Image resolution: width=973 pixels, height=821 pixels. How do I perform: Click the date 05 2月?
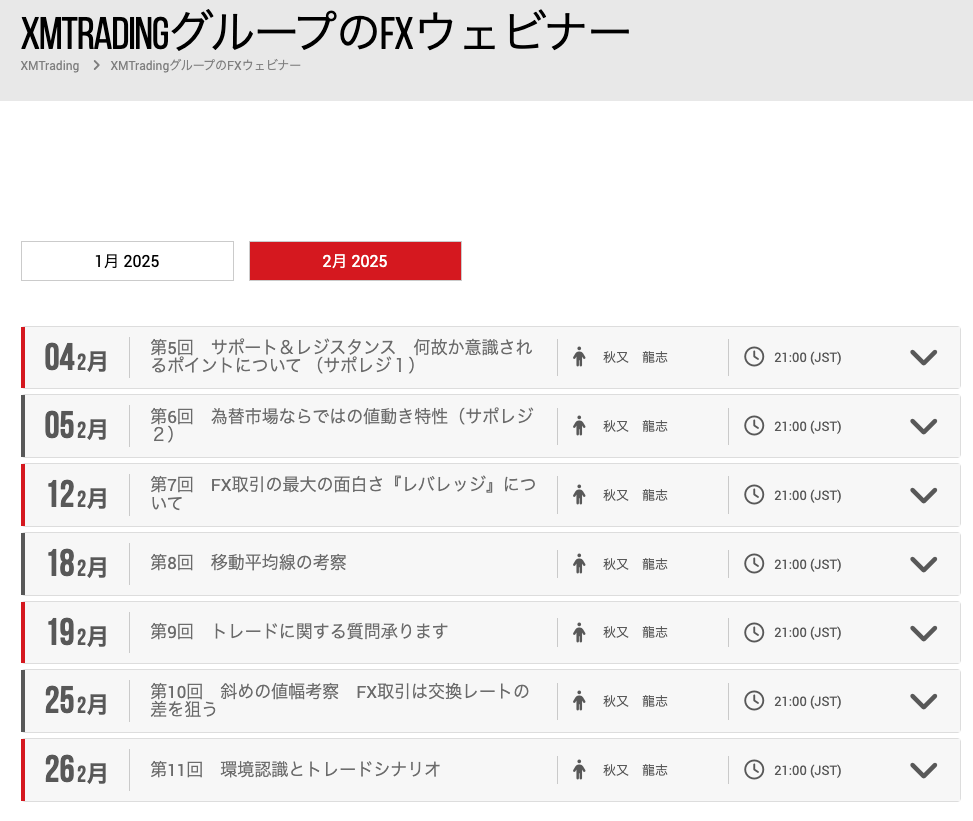click(76, 427)
